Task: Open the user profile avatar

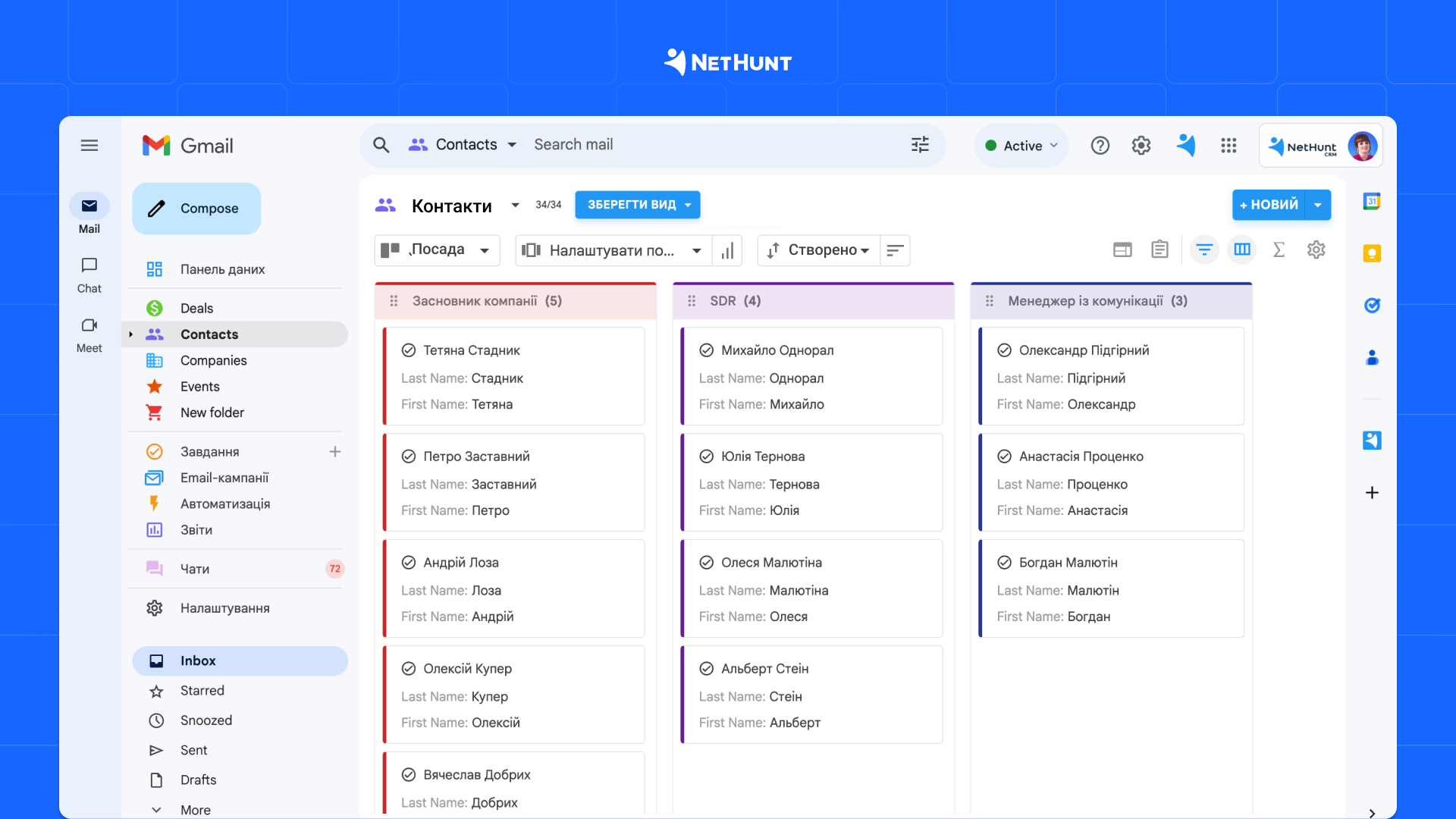Action: point(1362,146)
